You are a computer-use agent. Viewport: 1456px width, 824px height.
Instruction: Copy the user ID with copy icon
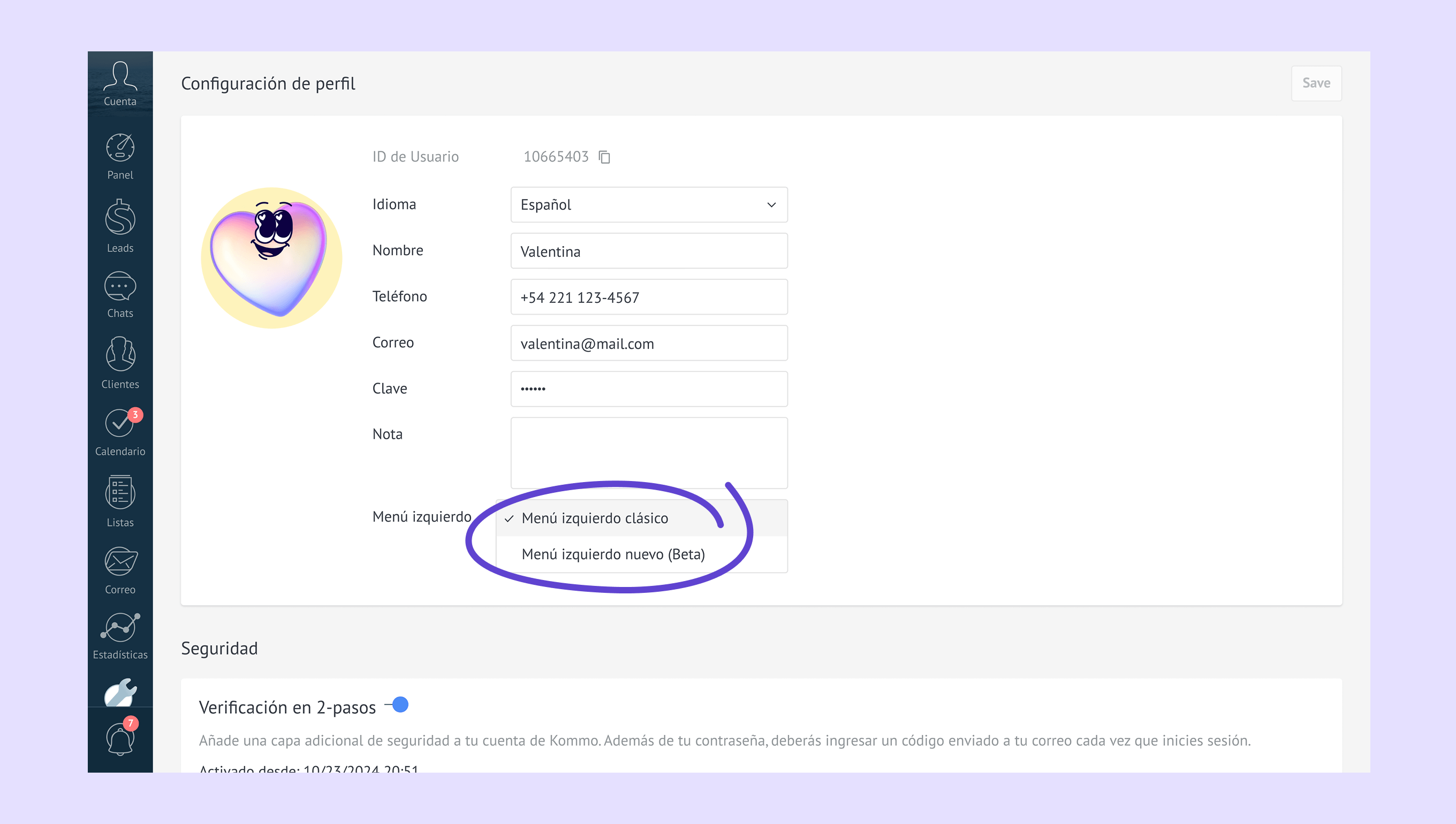[x=604, y=157]
